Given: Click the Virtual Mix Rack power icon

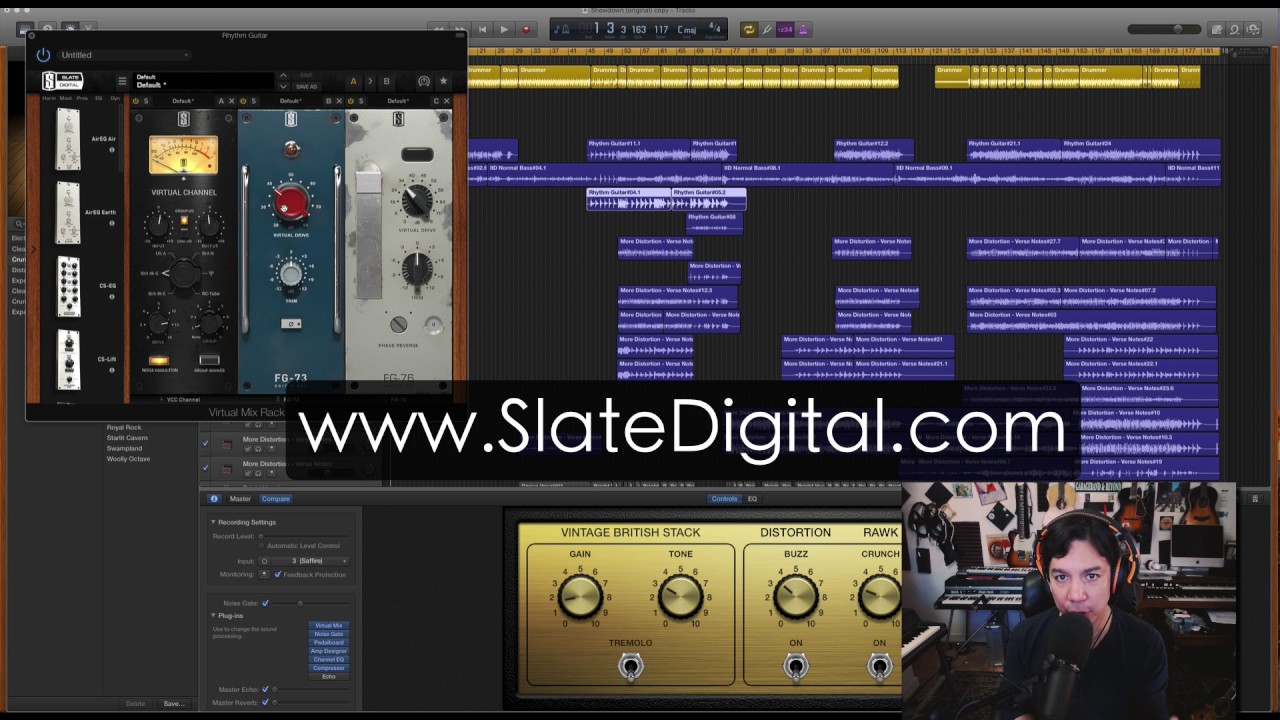Looking at the screenshot, I should 43,55.
